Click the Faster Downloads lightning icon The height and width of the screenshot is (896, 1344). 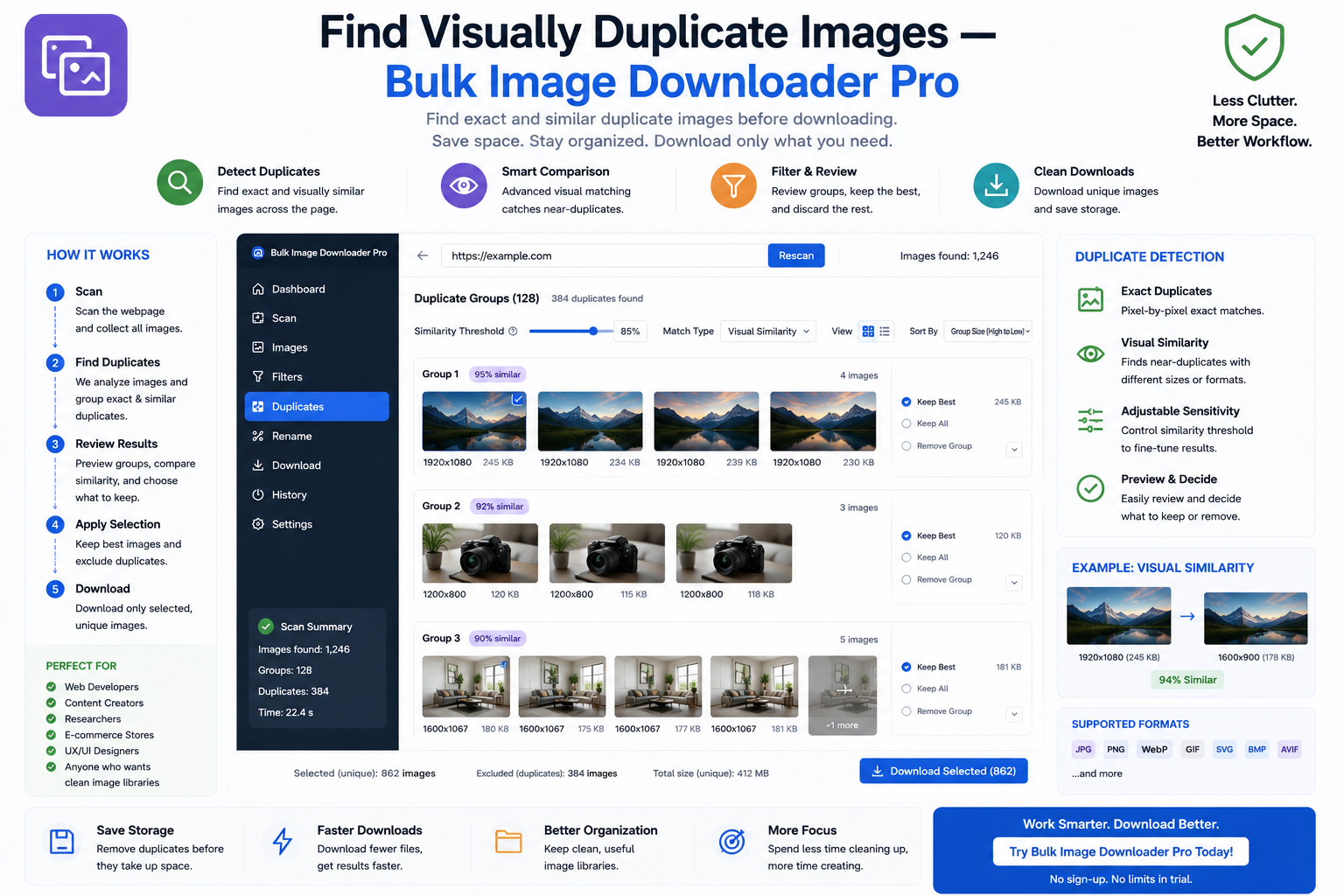[282, 842]
